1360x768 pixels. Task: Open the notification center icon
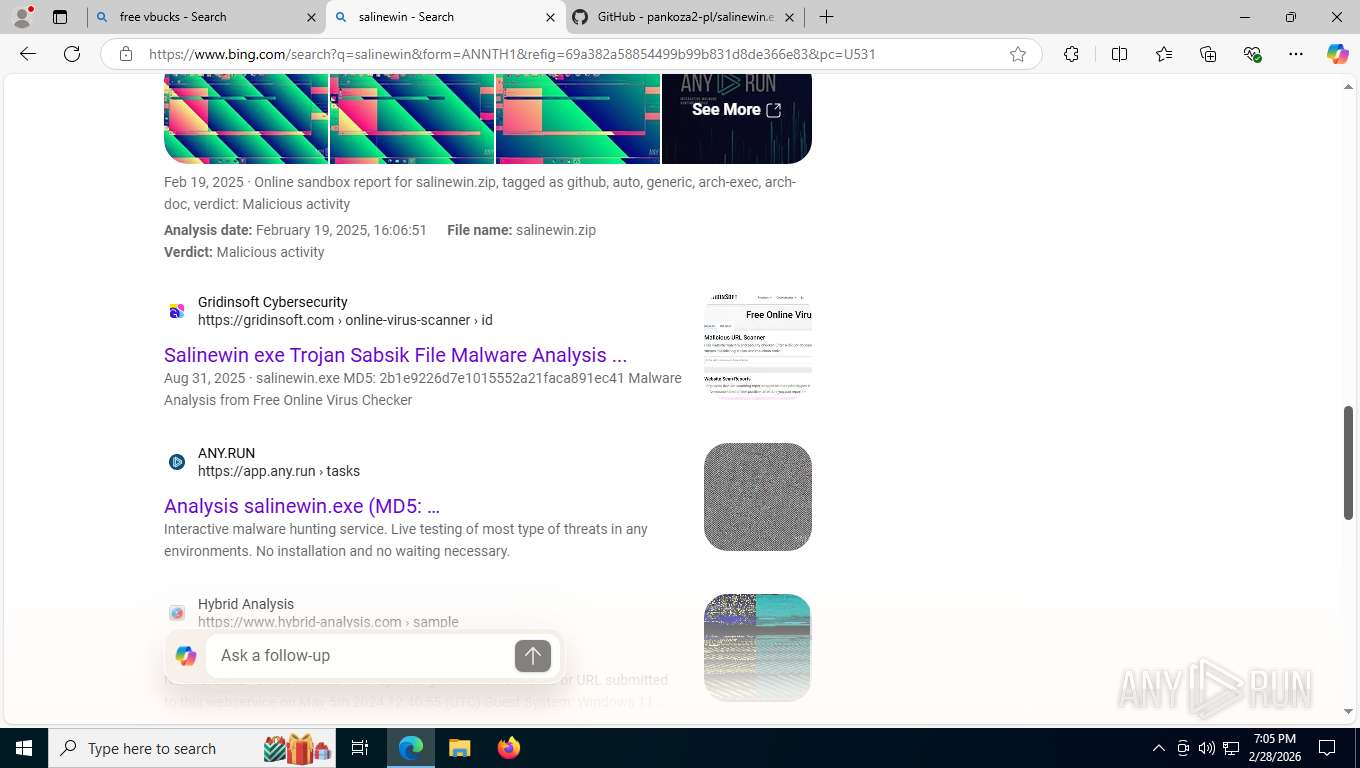coord(1327,748)
